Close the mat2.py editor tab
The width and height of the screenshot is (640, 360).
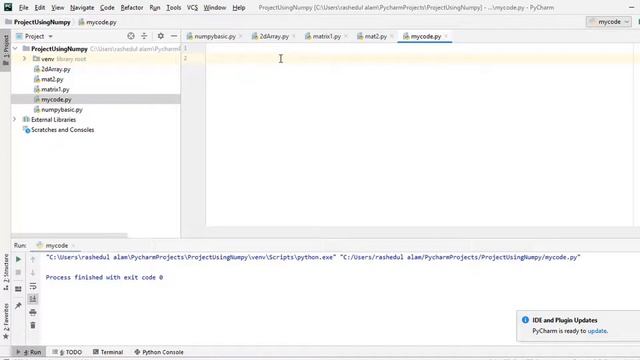391,36
